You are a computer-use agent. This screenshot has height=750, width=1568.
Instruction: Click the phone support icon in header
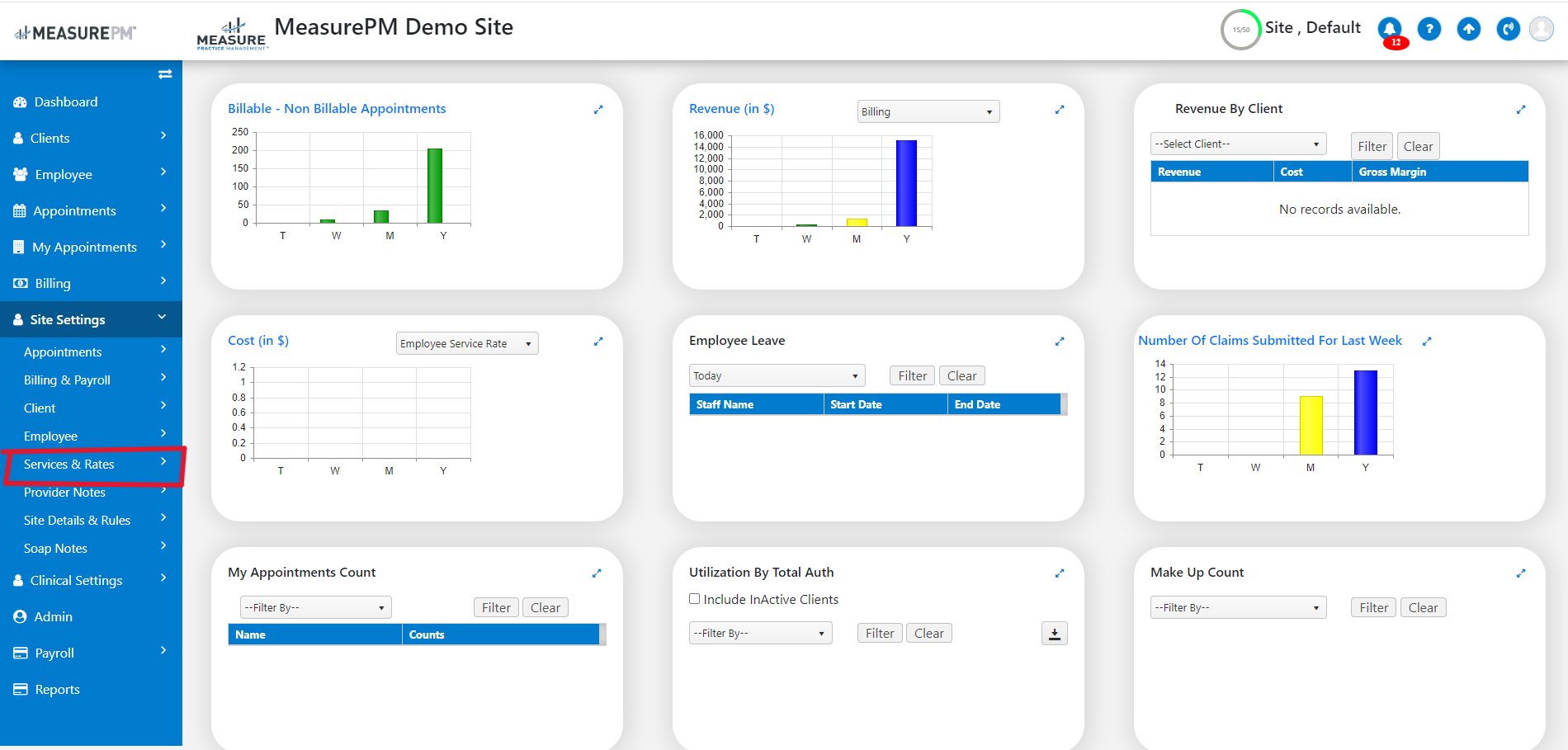[x=1509, y=29]
